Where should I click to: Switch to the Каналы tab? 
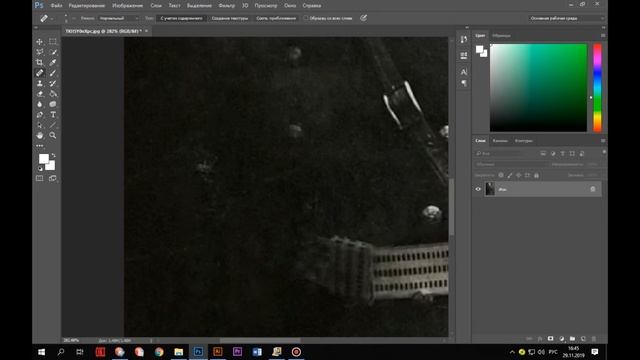tap(500, 141)
